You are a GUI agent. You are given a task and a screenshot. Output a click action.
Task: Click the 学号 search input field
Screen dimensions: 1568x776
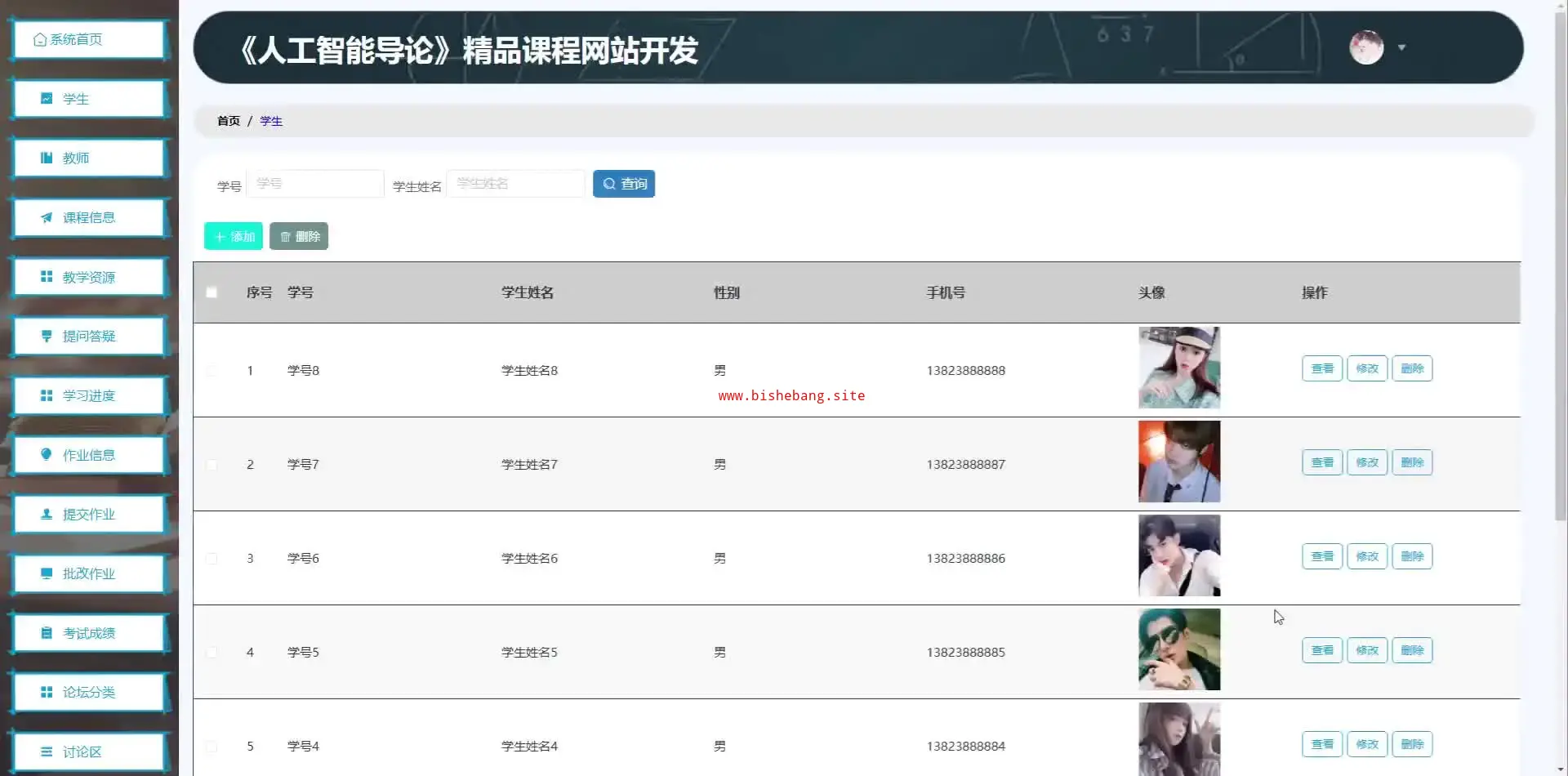[x=315, y=184]
